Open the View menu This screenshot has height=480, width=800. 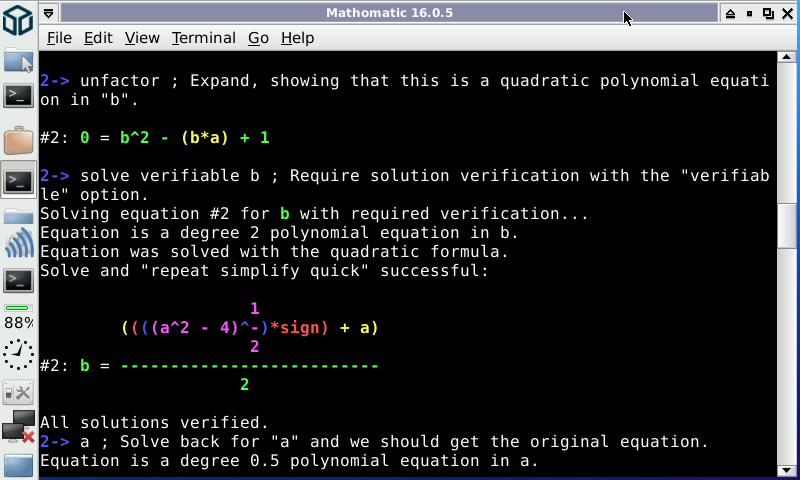pyautogui.click(x=142, y=38)
